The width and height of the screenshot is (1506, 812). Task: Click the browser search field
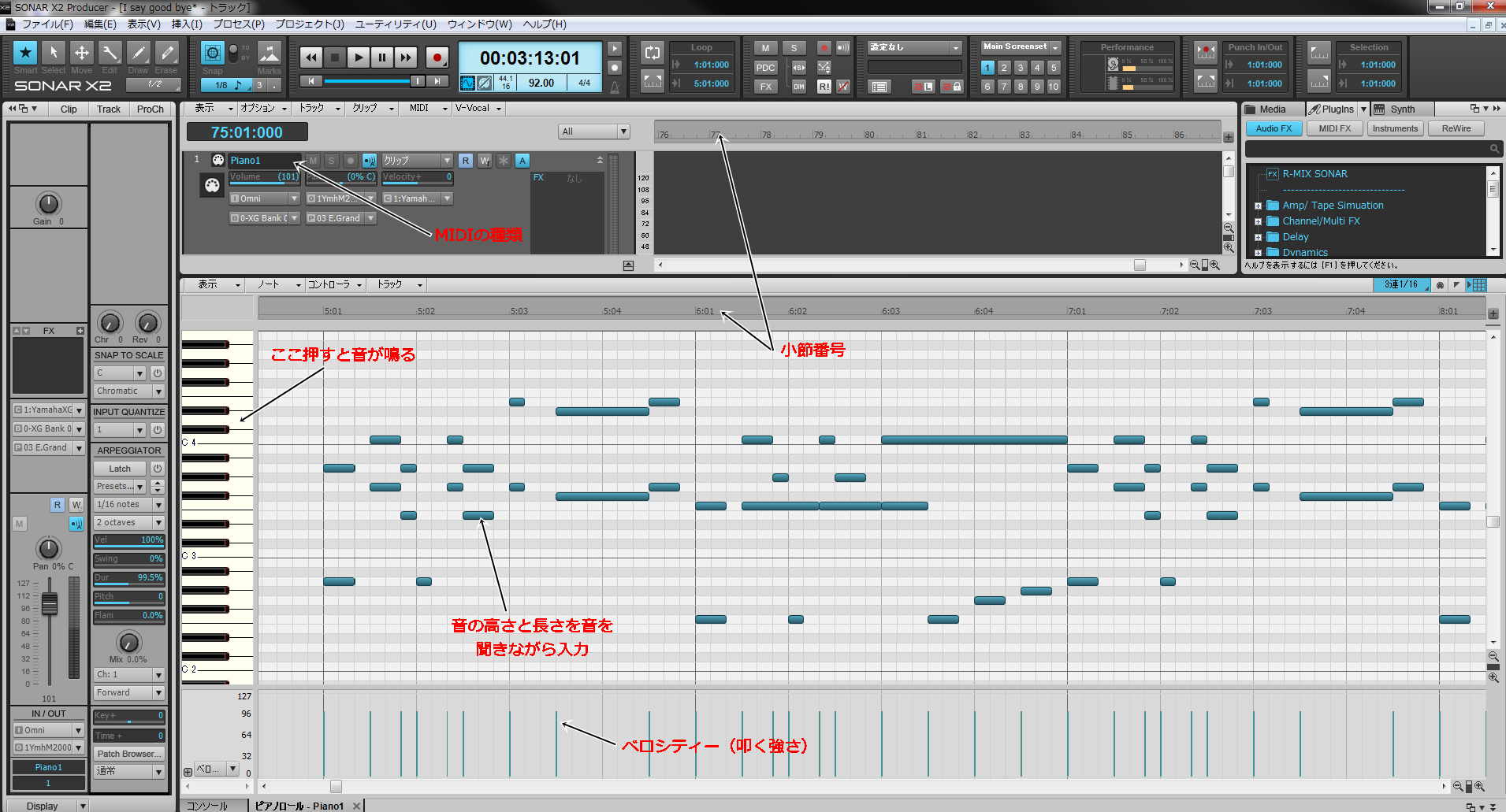pos(1372,149)
